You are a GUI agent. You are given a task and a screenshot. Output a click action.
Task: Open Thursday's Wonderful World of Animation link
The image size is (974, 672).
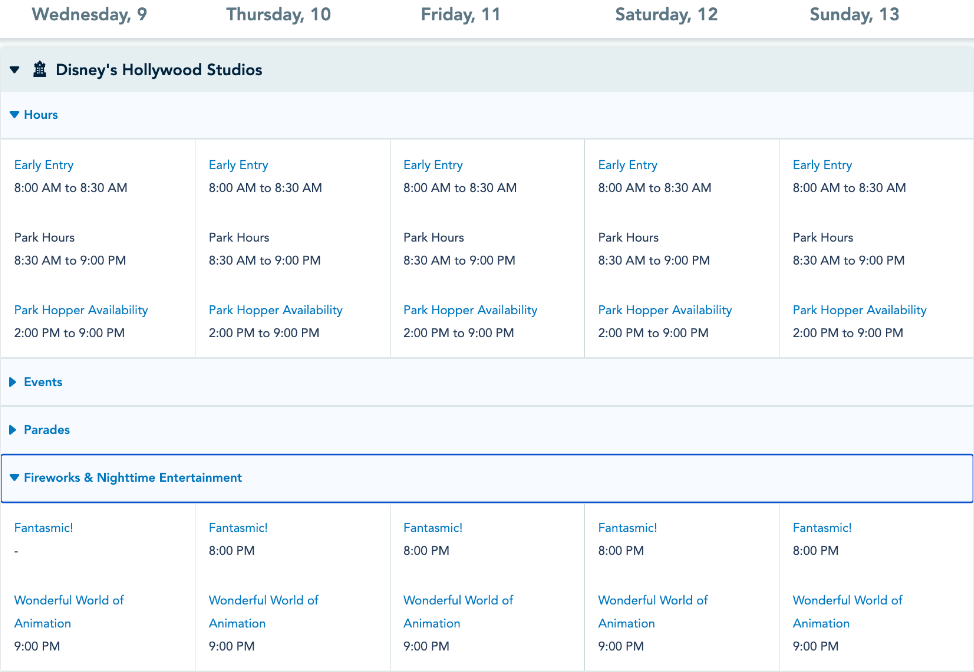(x=263, y=611)
